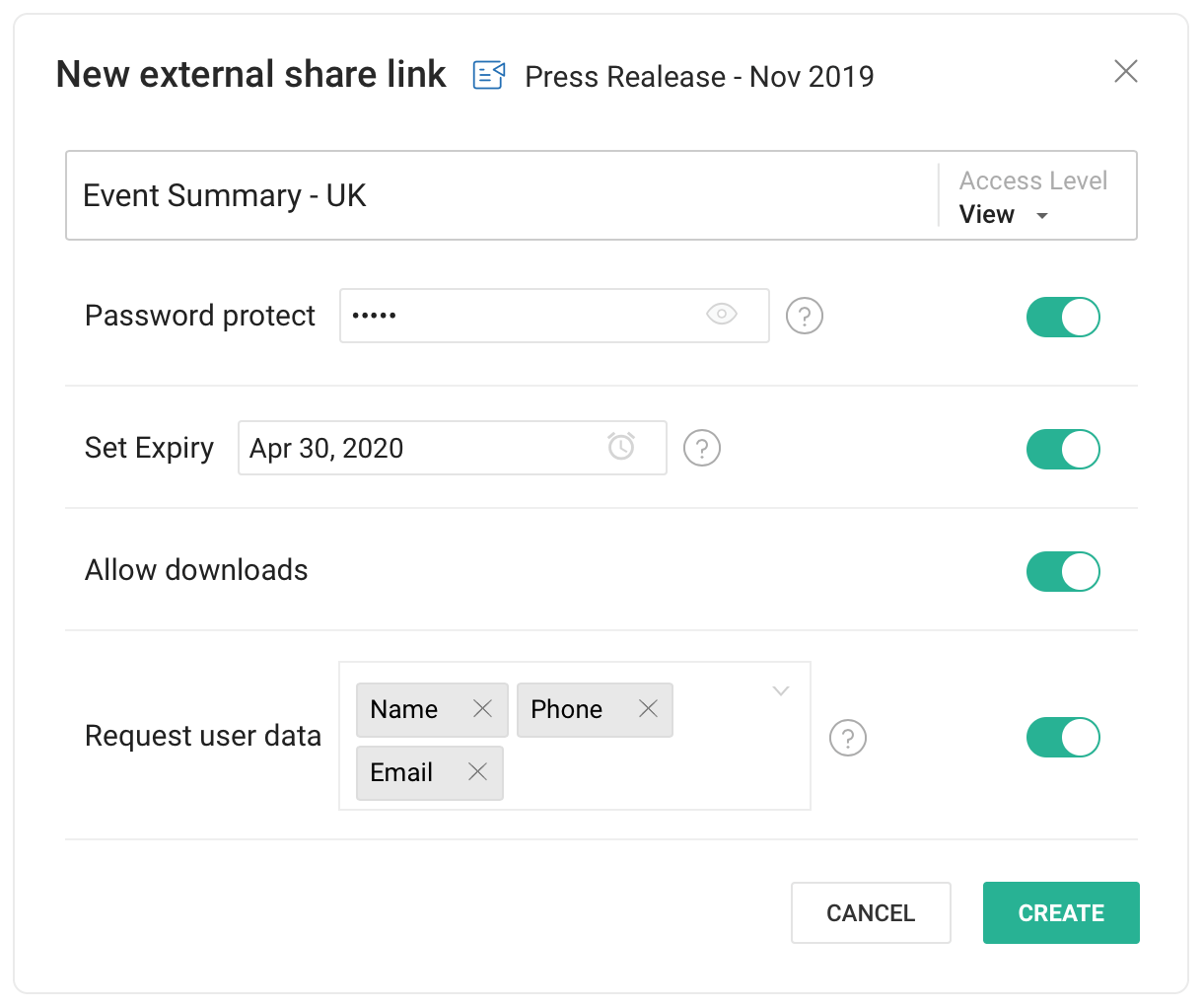The height and width of the screenshot is (1008, 1203).
Task: Click the Create button
Action: pyautogui.click(x=1061, y=913)
